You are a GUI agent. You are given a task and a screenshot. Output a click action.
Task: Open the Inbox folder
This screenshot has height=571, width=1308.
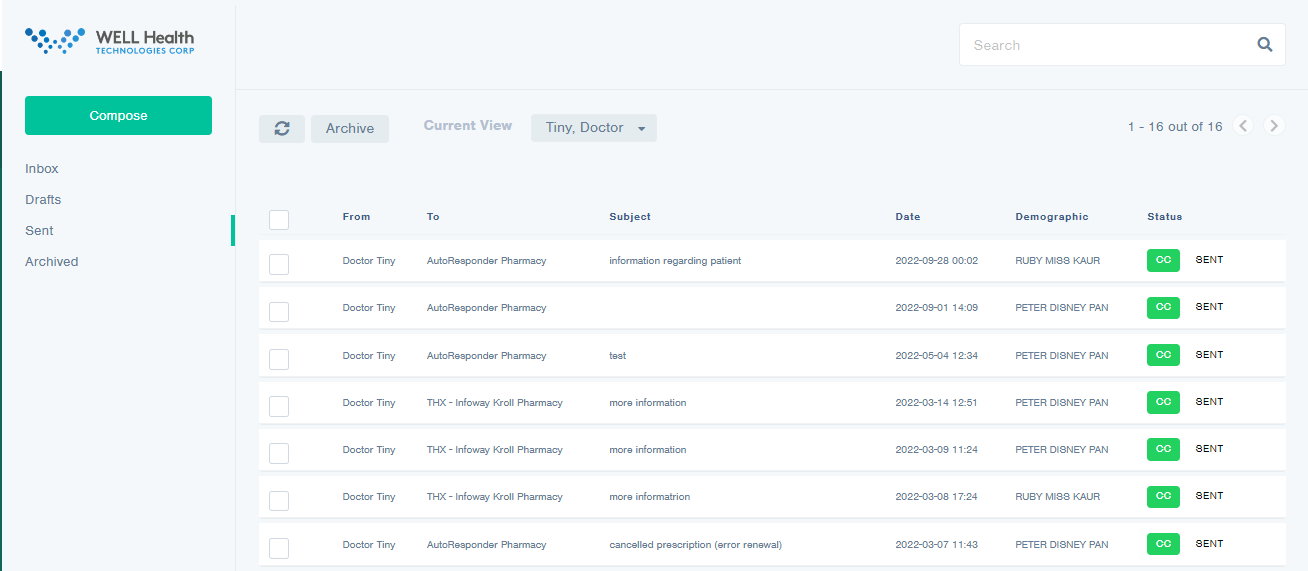42,169
